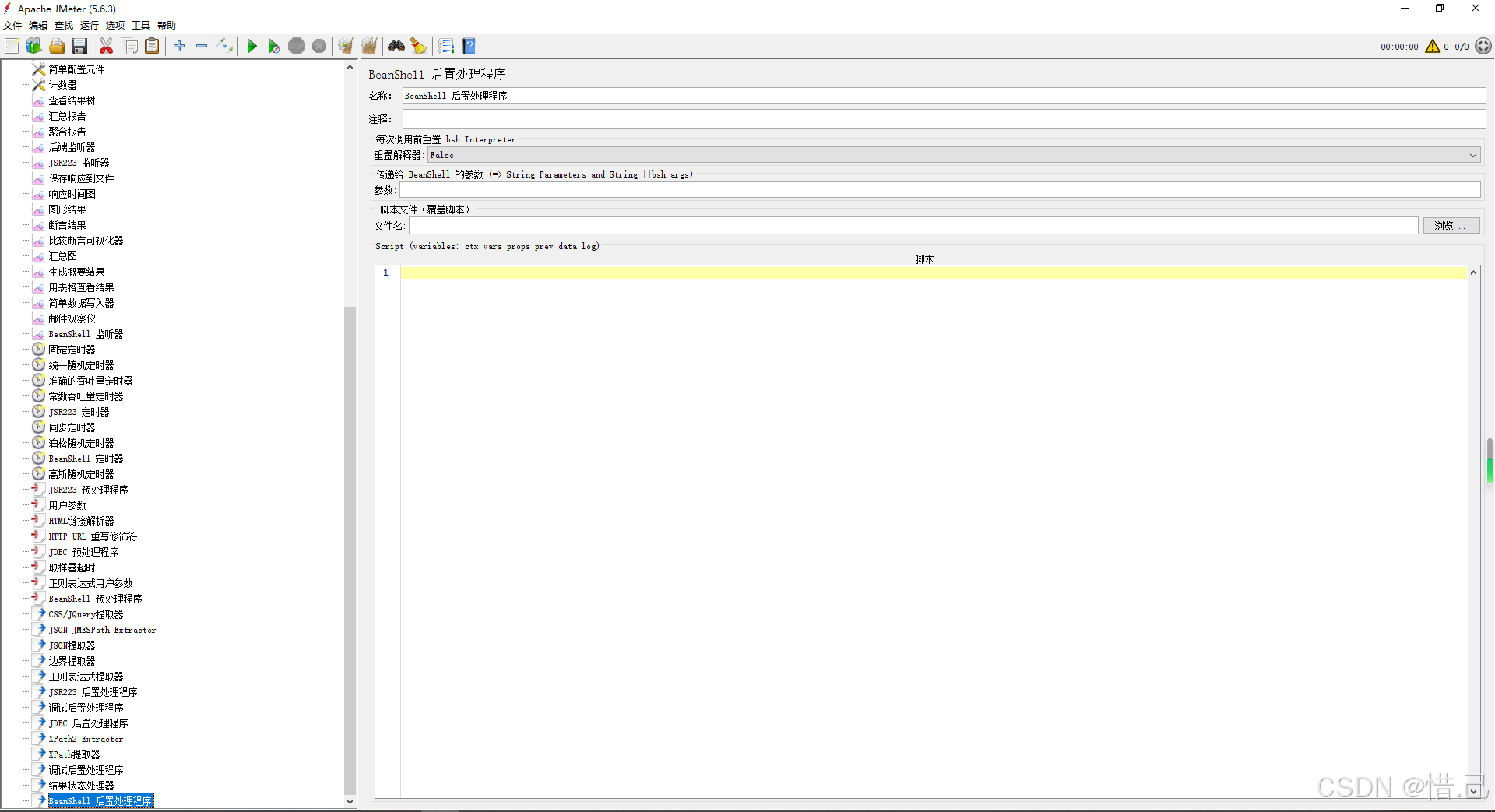
Task: Click the warning triangle log indicator
Action: tap(1432, 47)
